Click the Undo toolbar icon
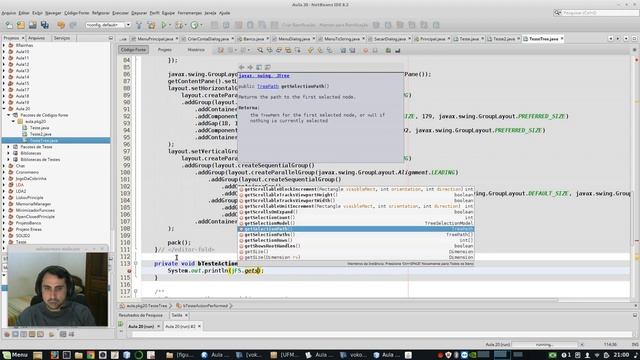640x360 pixels. click(x=61, y=25)
